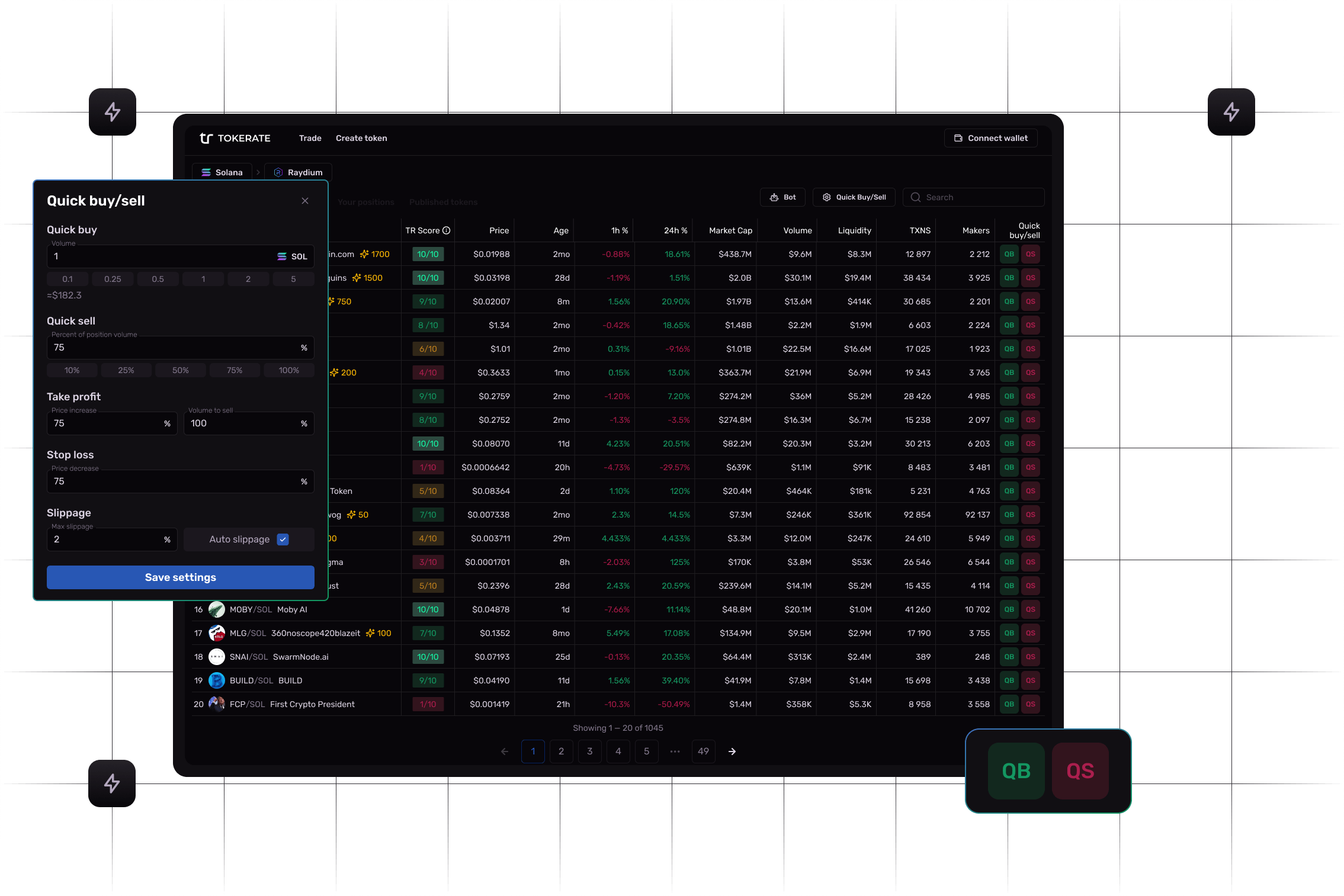Click the lightning bolt badge at bottom left
The width and height of the screenshot is (1344, 896).
click(112, 783)
